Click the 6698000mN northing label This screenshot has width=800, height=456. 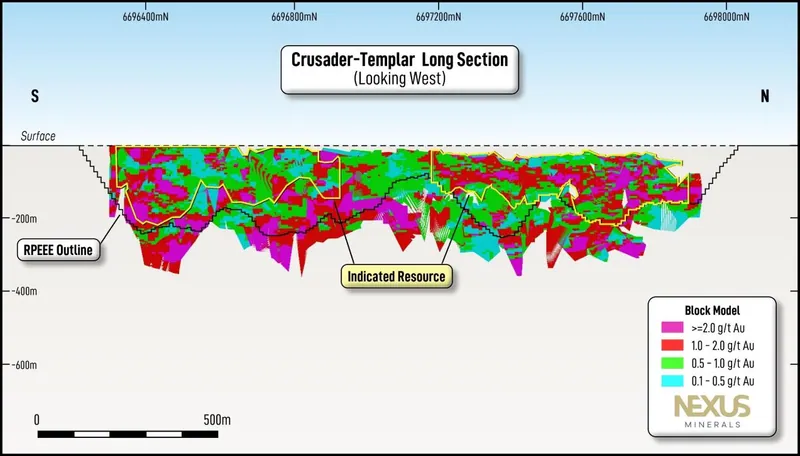[727, 17]
